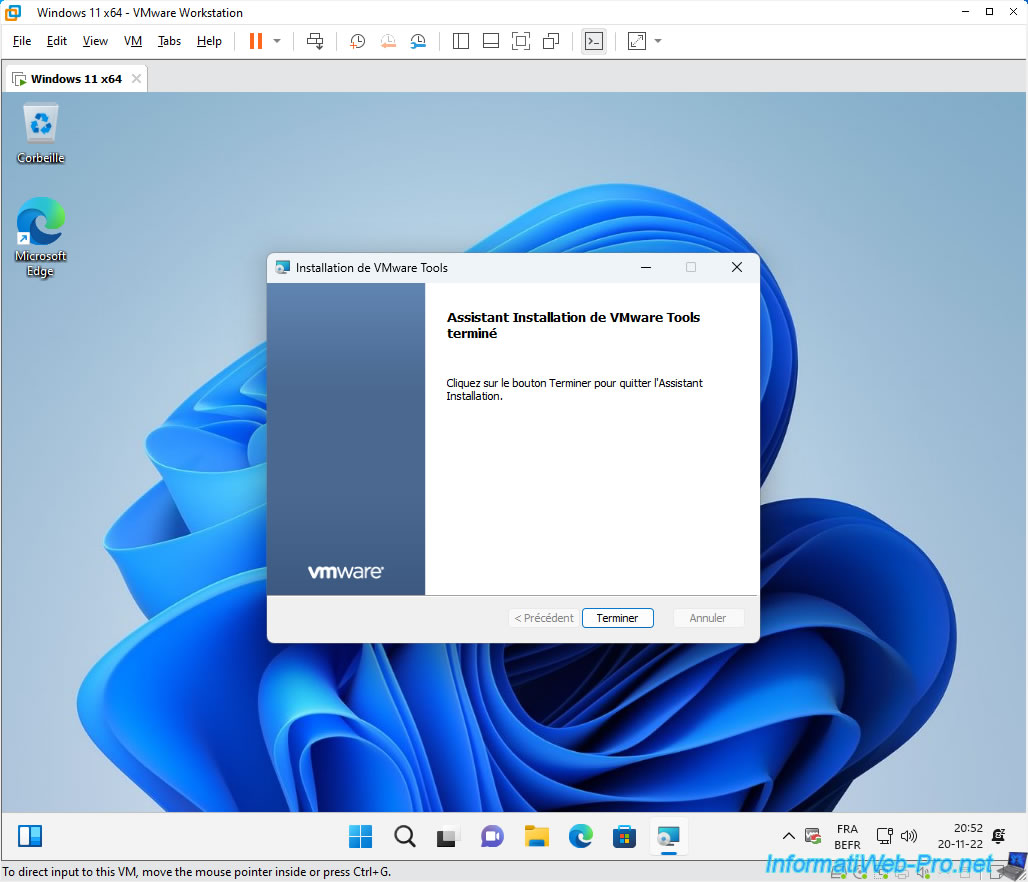Enter full screen mode icon
The image size is (1028, 882).
tap(520, 41)
